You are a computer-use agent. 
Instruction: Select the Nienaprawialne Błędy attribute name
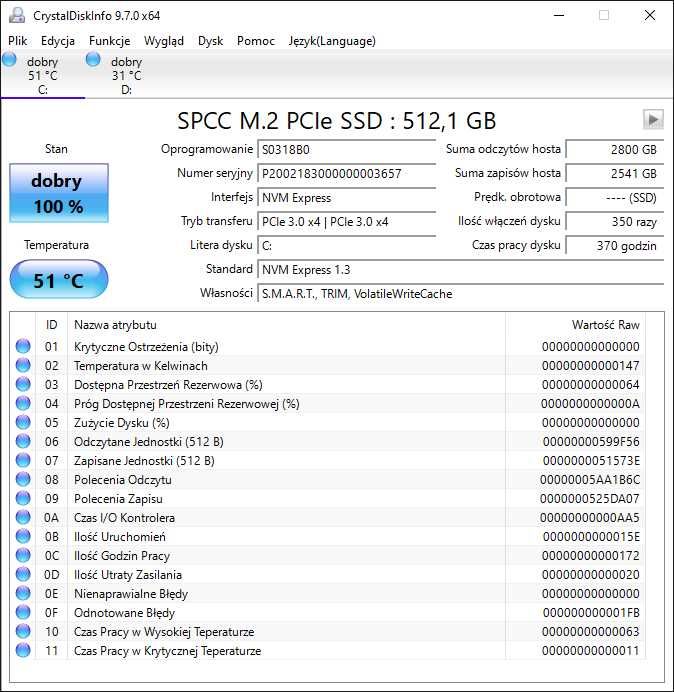click(x=131, y=593)
